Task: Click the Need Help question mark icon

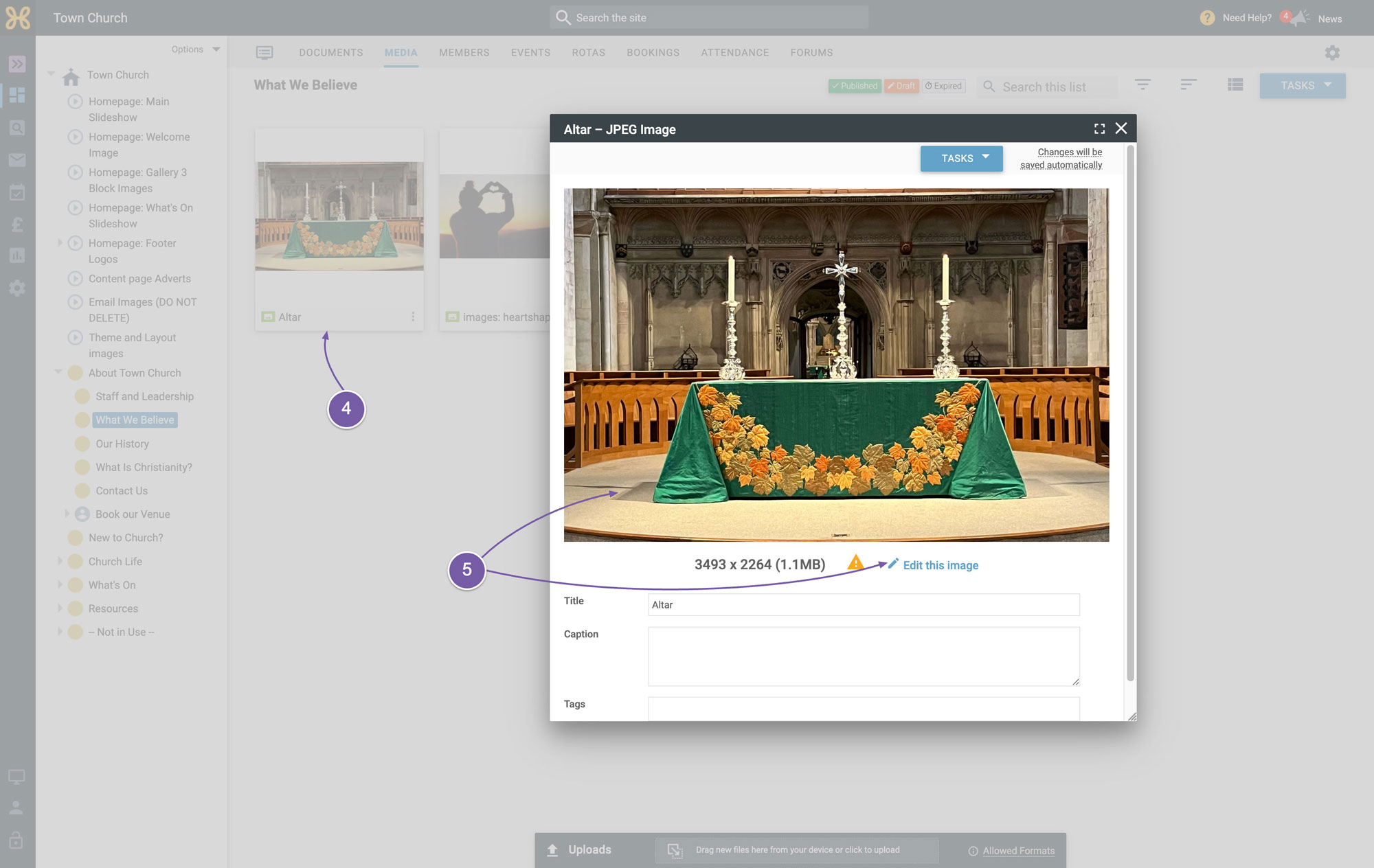Action: pyautogui.click(x=1207, y=18)
